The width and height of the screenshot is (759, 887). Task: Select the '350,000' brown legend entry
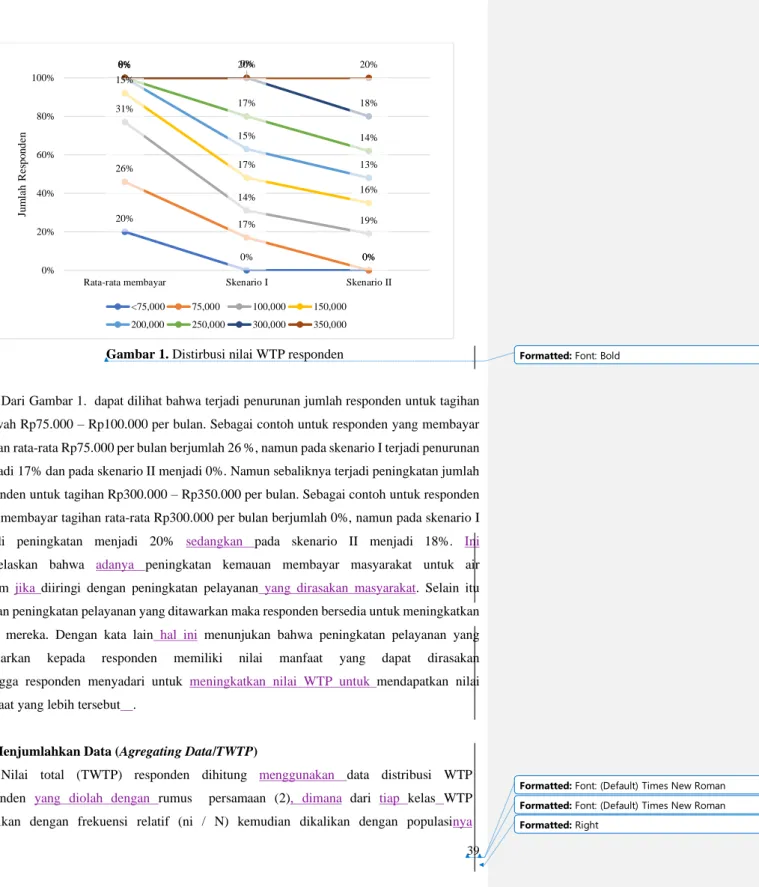(317, 325)
